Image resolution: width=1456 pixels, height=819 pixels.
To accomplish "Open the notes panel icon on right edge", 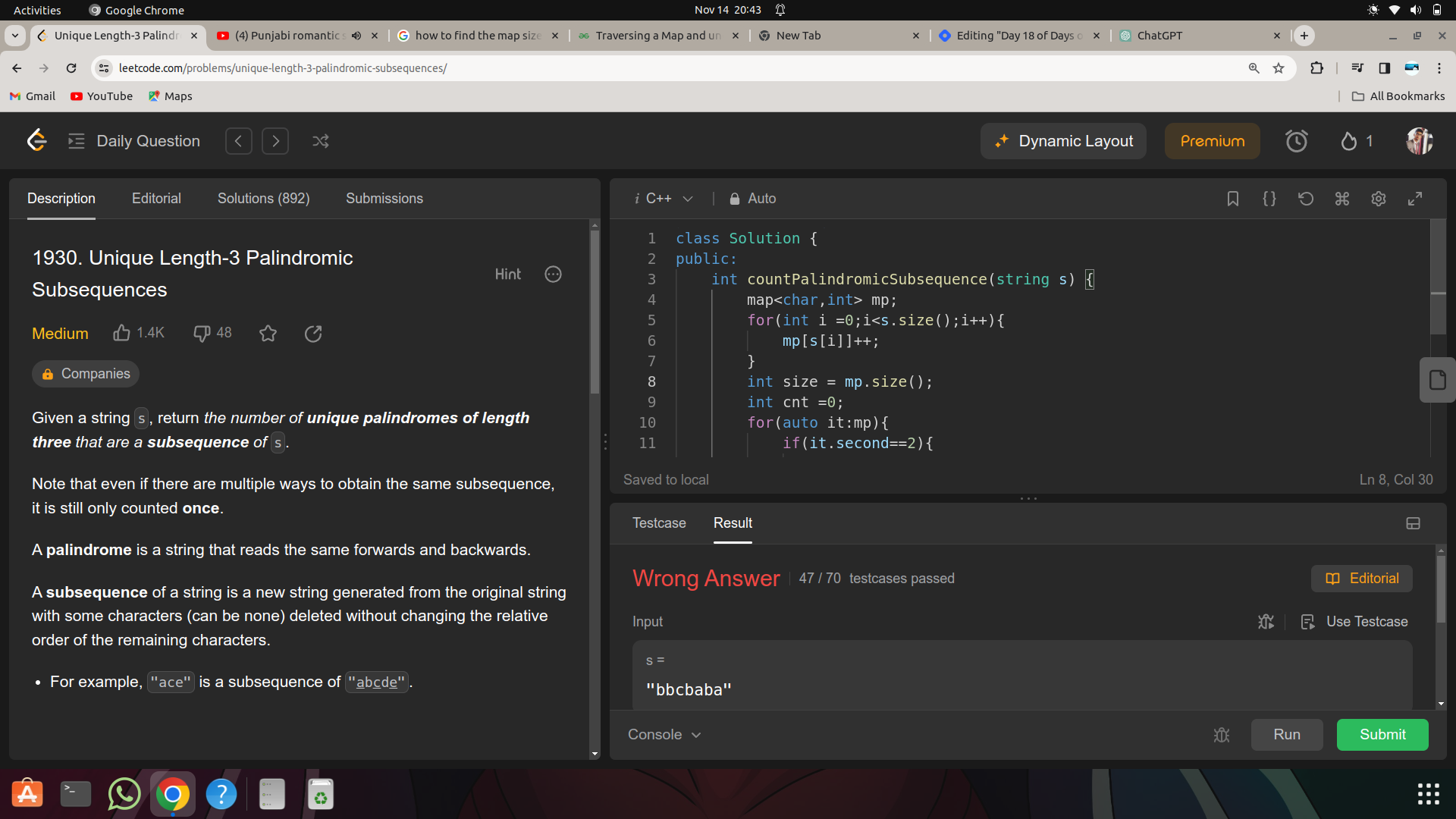I will tap(1437, 379).
